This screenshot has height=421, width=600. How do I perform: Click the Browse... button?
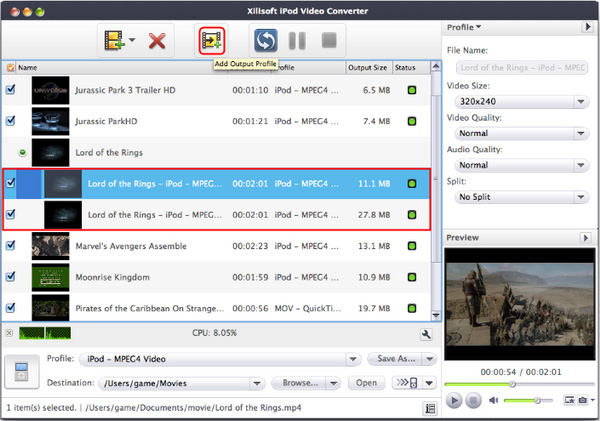coord(300,383)
